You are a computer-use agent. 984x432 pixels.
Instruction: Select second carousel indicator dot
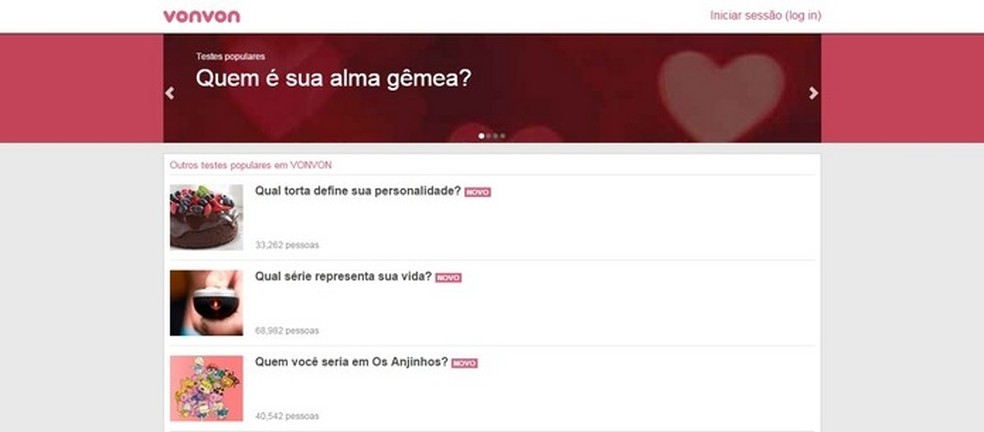[x=488, y=136]
